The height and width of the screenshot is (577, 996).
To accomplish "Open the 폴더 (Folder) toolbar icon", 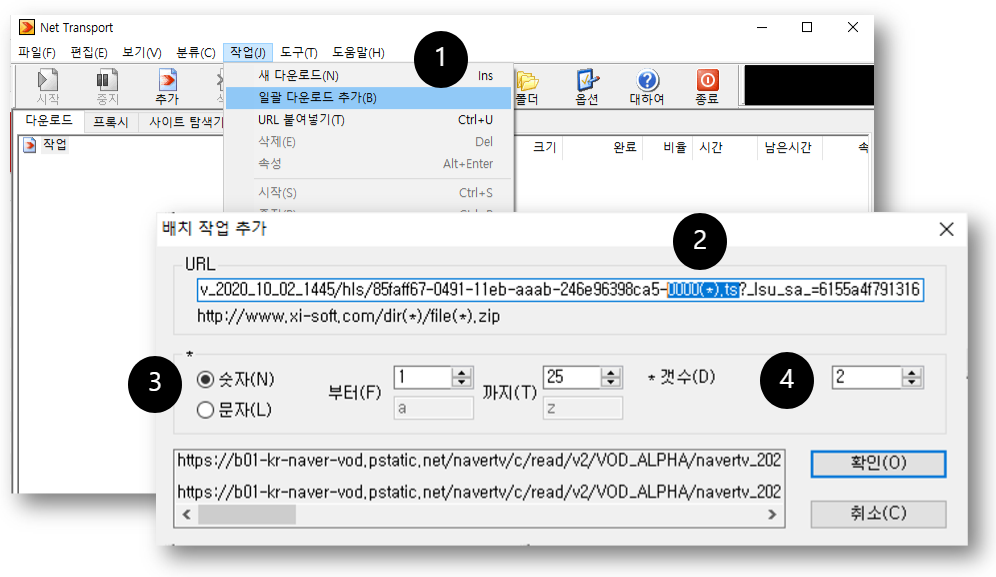I will coord(527,87).
